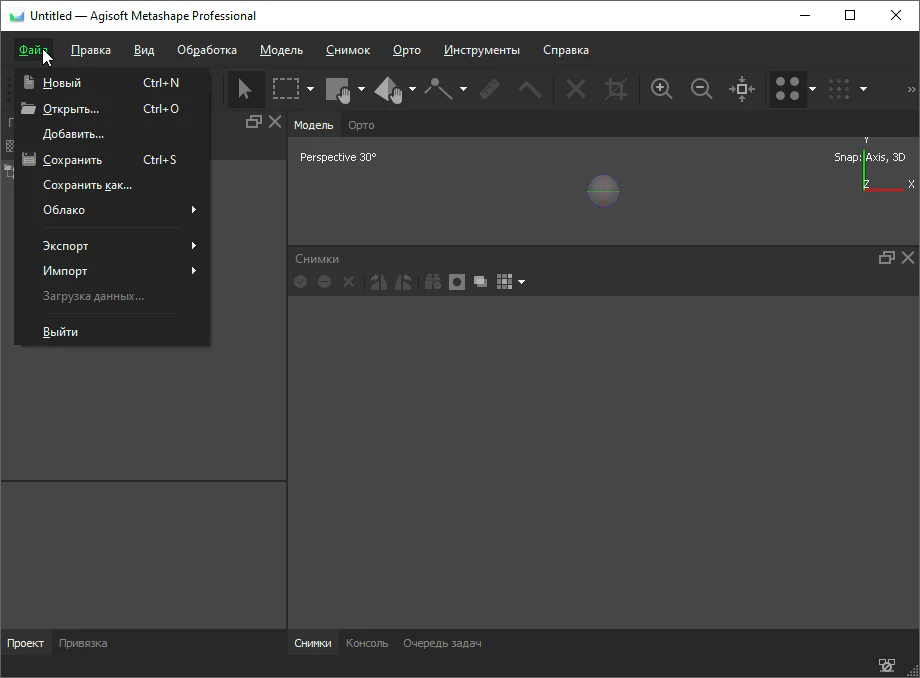Activate the rectangle selection tool
Screen dimensions: 920x678
click(286, 89)
